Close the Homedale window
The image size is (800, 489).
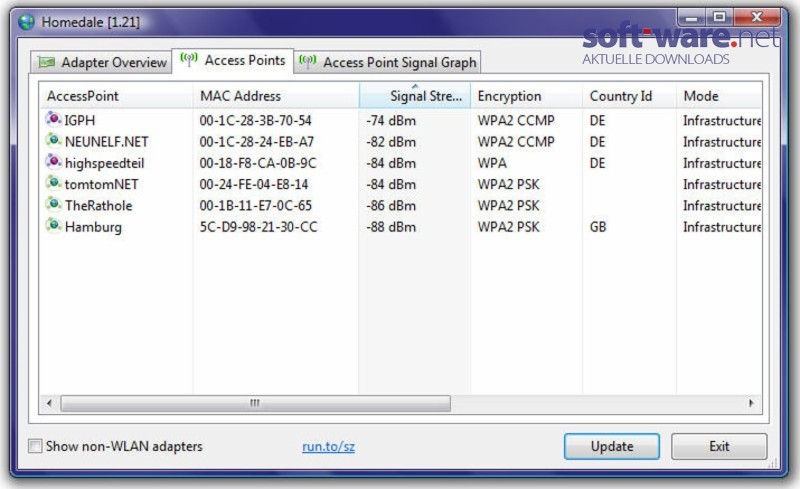[x=757, y=18]
